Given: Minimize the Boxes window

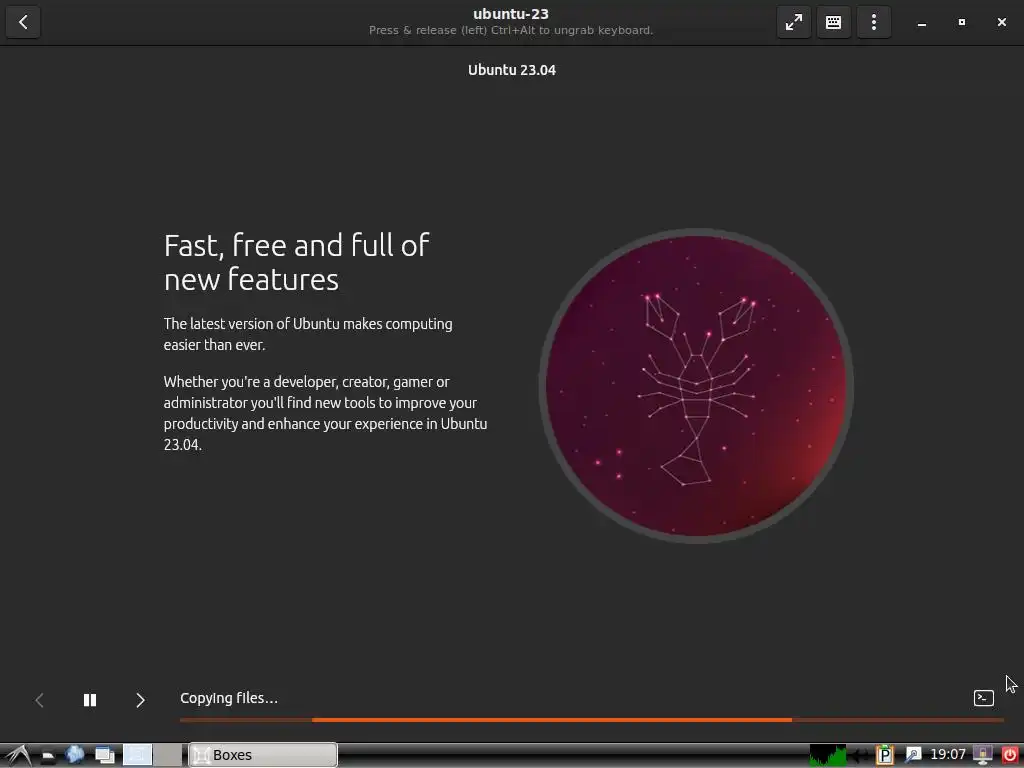Looking at the screenshot, I should pos(921,22).
